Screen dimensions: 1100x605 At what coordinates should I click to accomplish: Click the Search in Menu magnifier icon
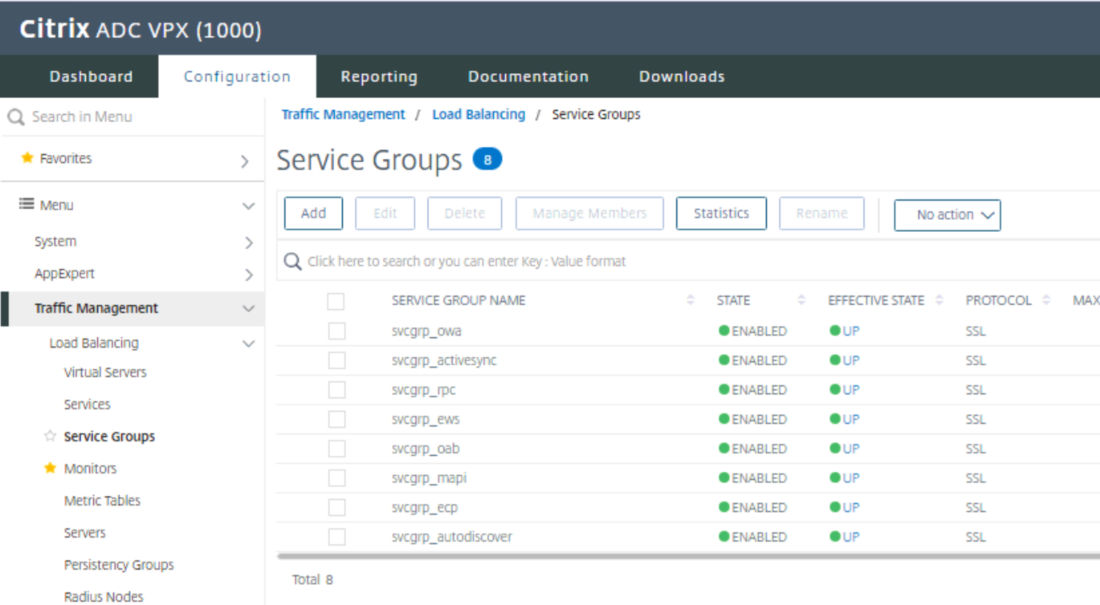tap(16, 117)
